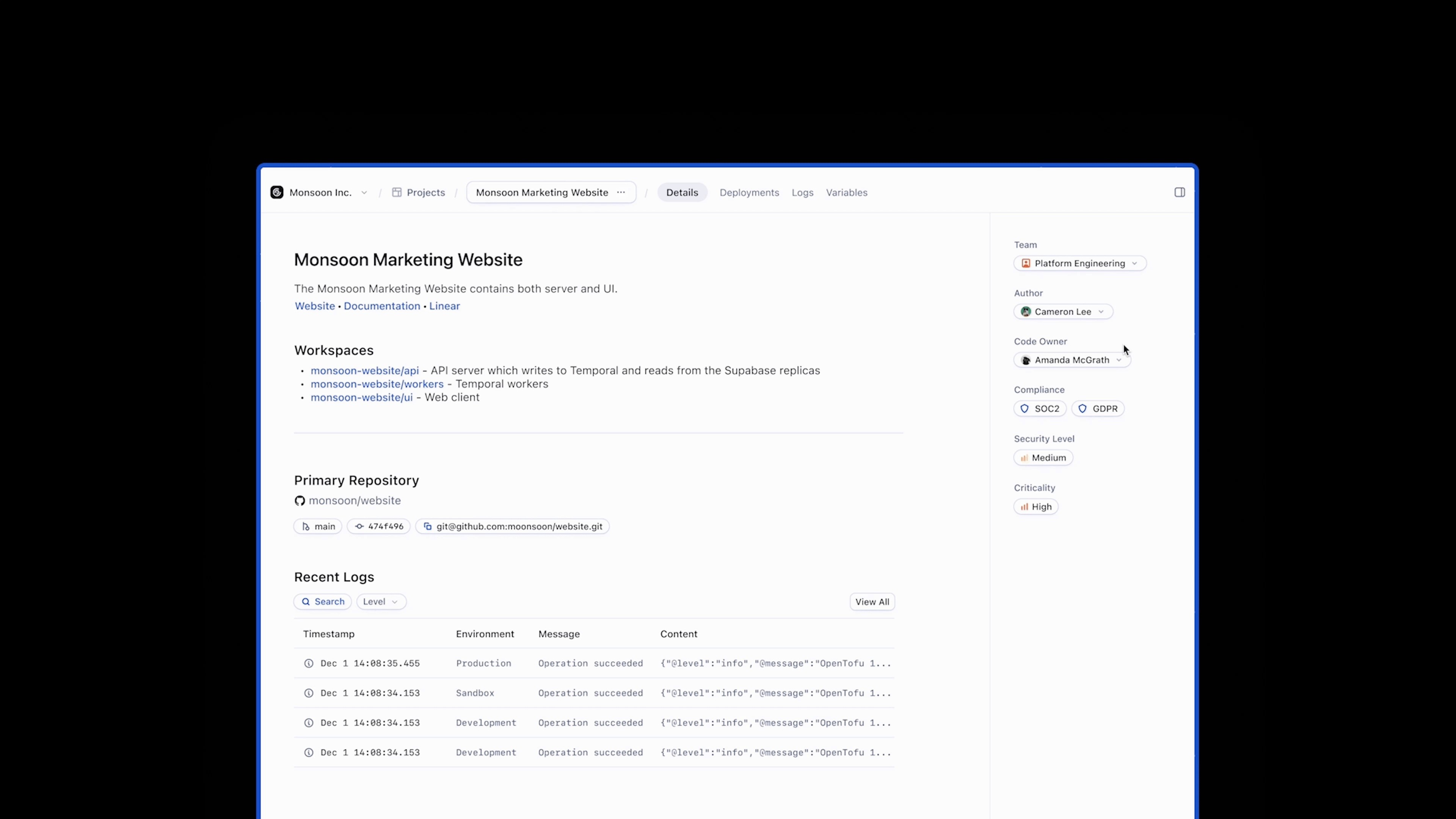Open the Linear link
Screen dimensions: 1456x819
click(444, 306)
